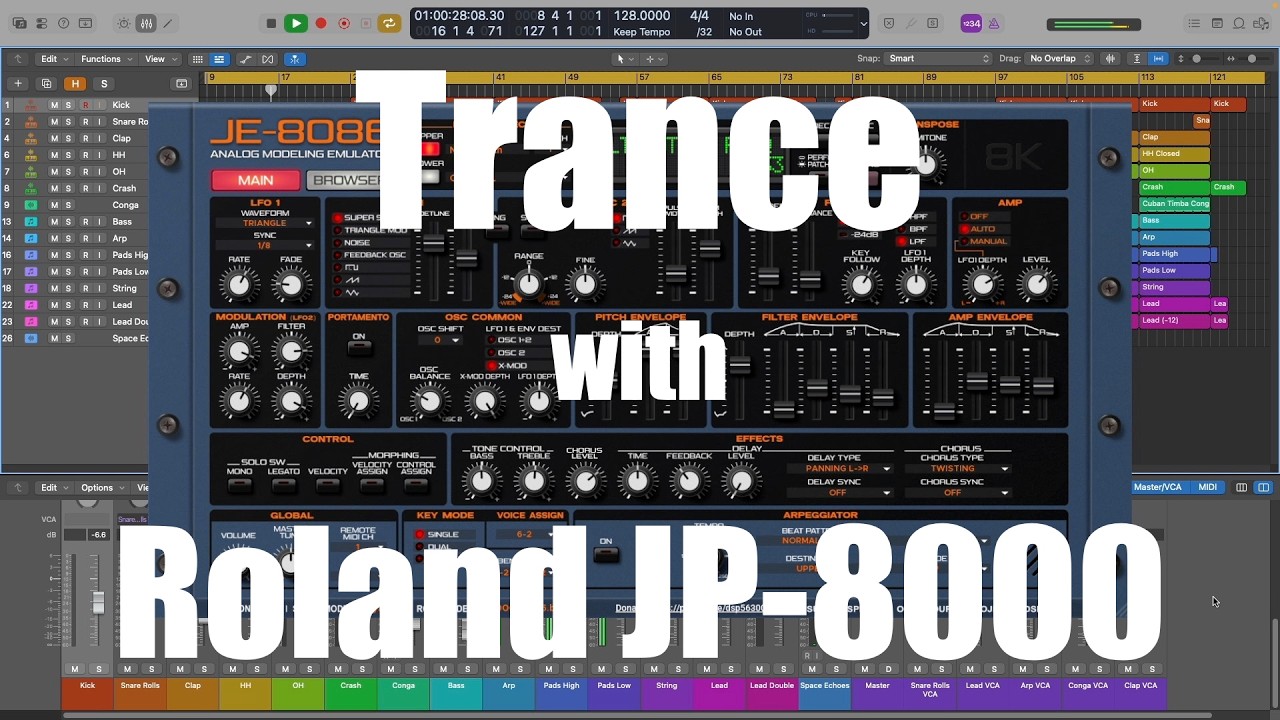Switch to Master/VCA mixer tab
This screenshot has height=720, width=1280.
pyautogui.click(x=1157, y=487)
